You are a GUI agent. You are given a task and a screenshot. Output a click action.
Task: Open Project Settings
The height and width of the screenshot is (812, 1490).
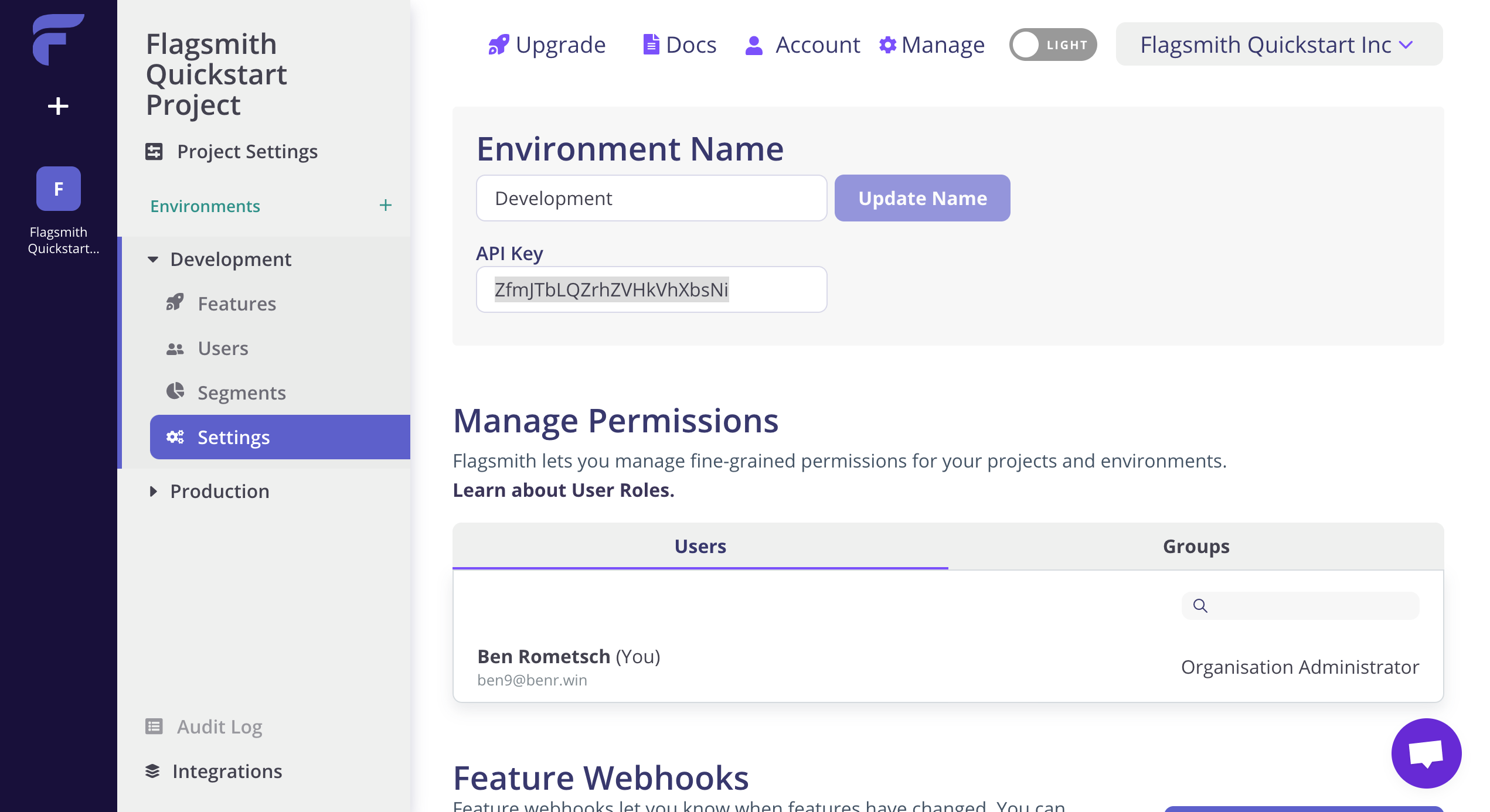(247, 152)
